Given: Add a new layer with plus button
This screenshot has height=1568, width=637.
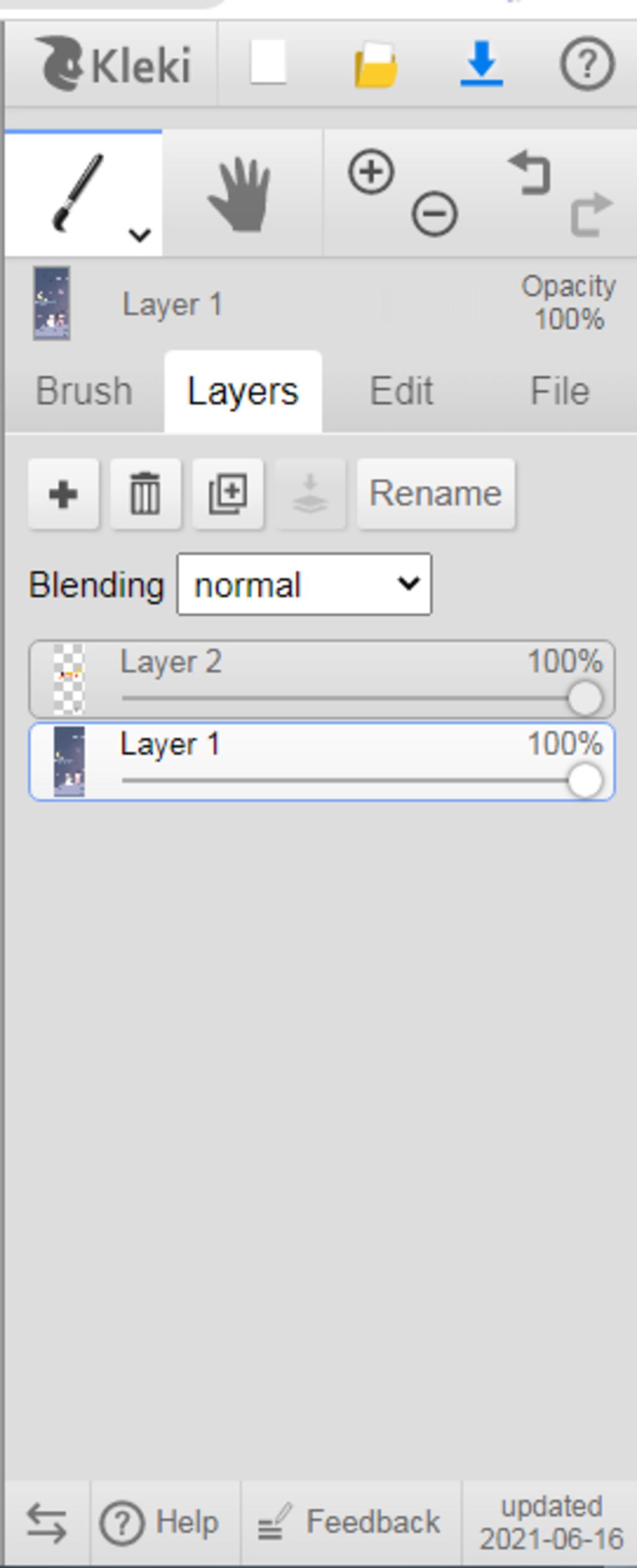Looking at the screenshot, I should (63, 494).
